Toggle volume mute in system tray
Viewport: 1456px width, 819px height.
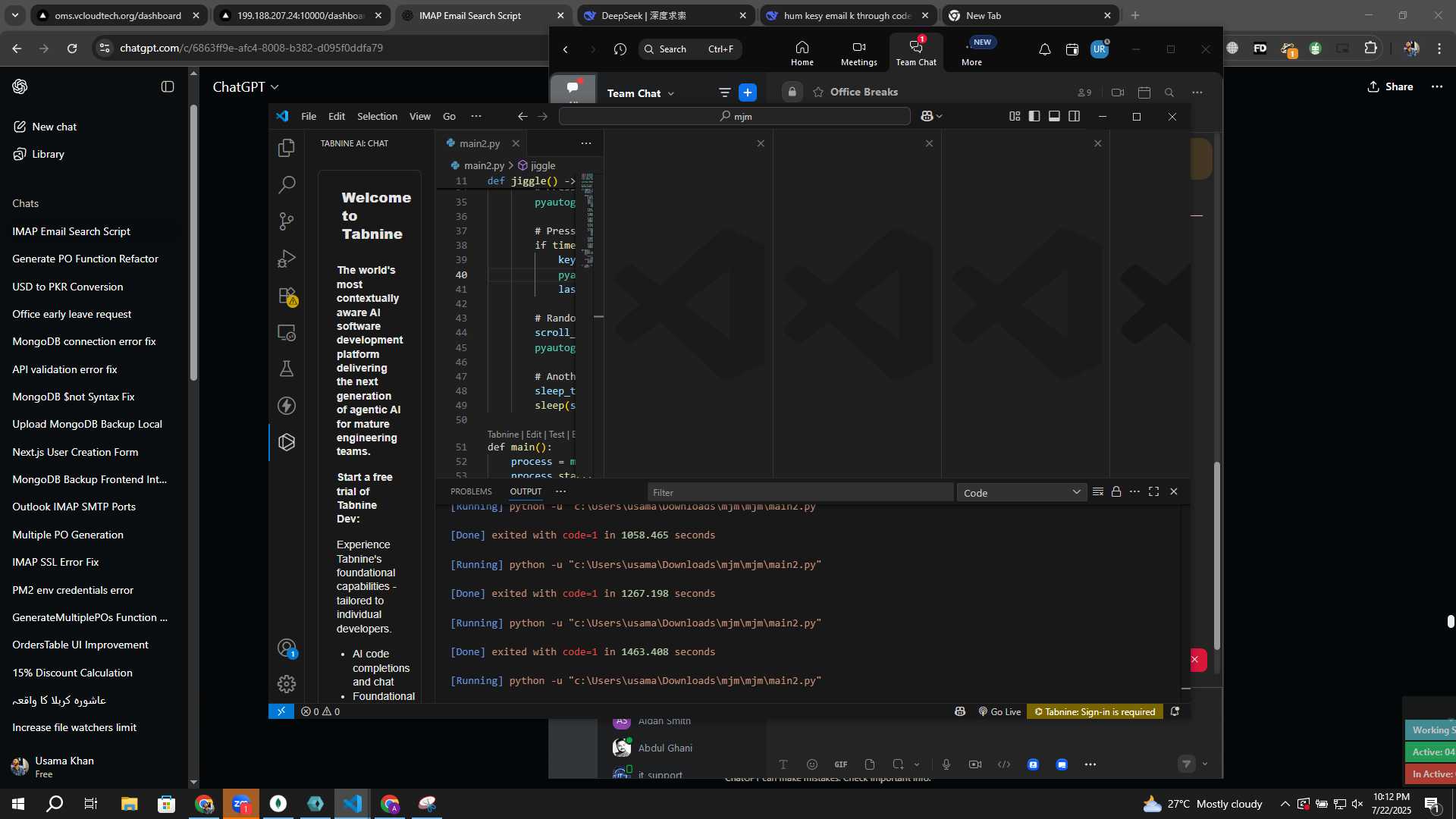click(x=1357, y=804)
